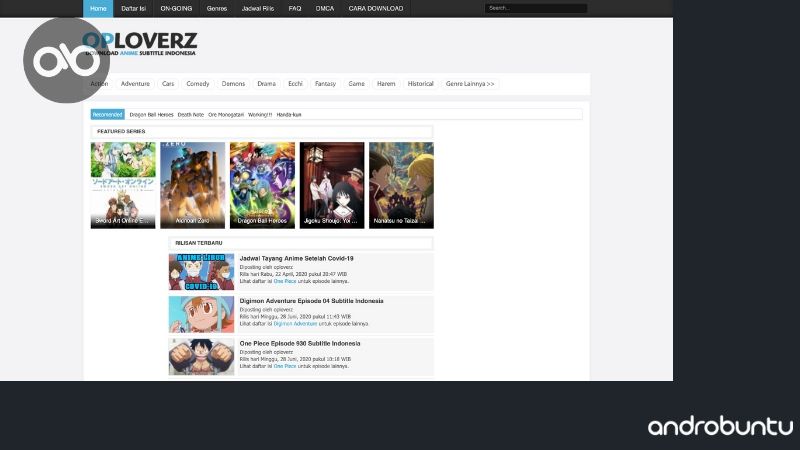The image size is (800, 450).
Task: Open the Daftar Isi menu item
Action: [134, 8]
